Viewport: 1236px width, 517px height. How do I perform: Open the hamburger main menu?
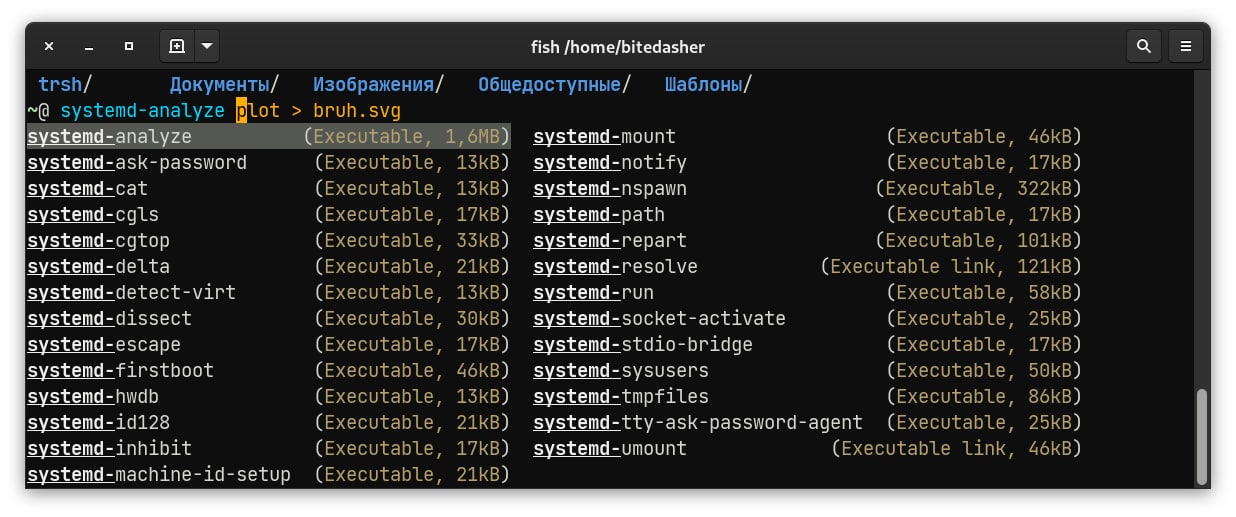pos(1186,46)
